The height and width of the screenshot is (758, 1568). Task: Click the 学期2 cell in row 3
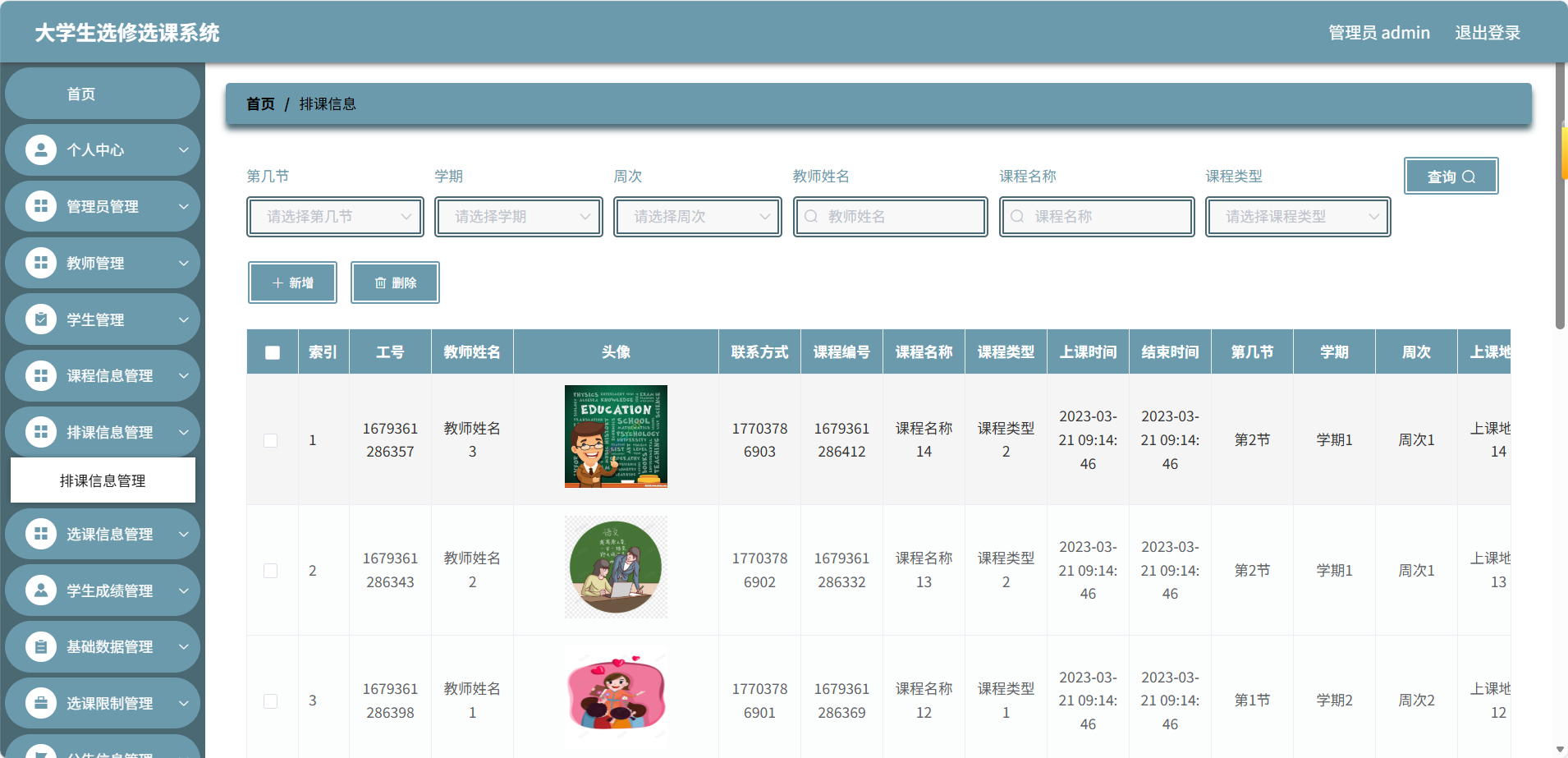[1334, 701]
